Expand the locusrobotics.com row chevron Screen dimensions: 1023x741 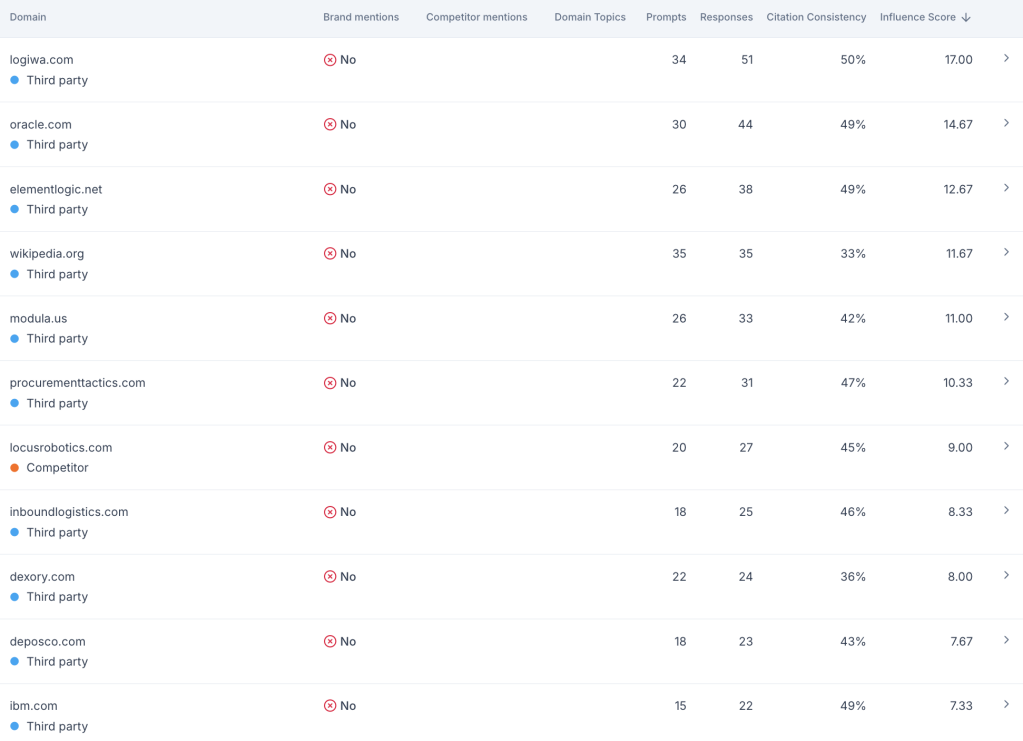click(1006, 446)
